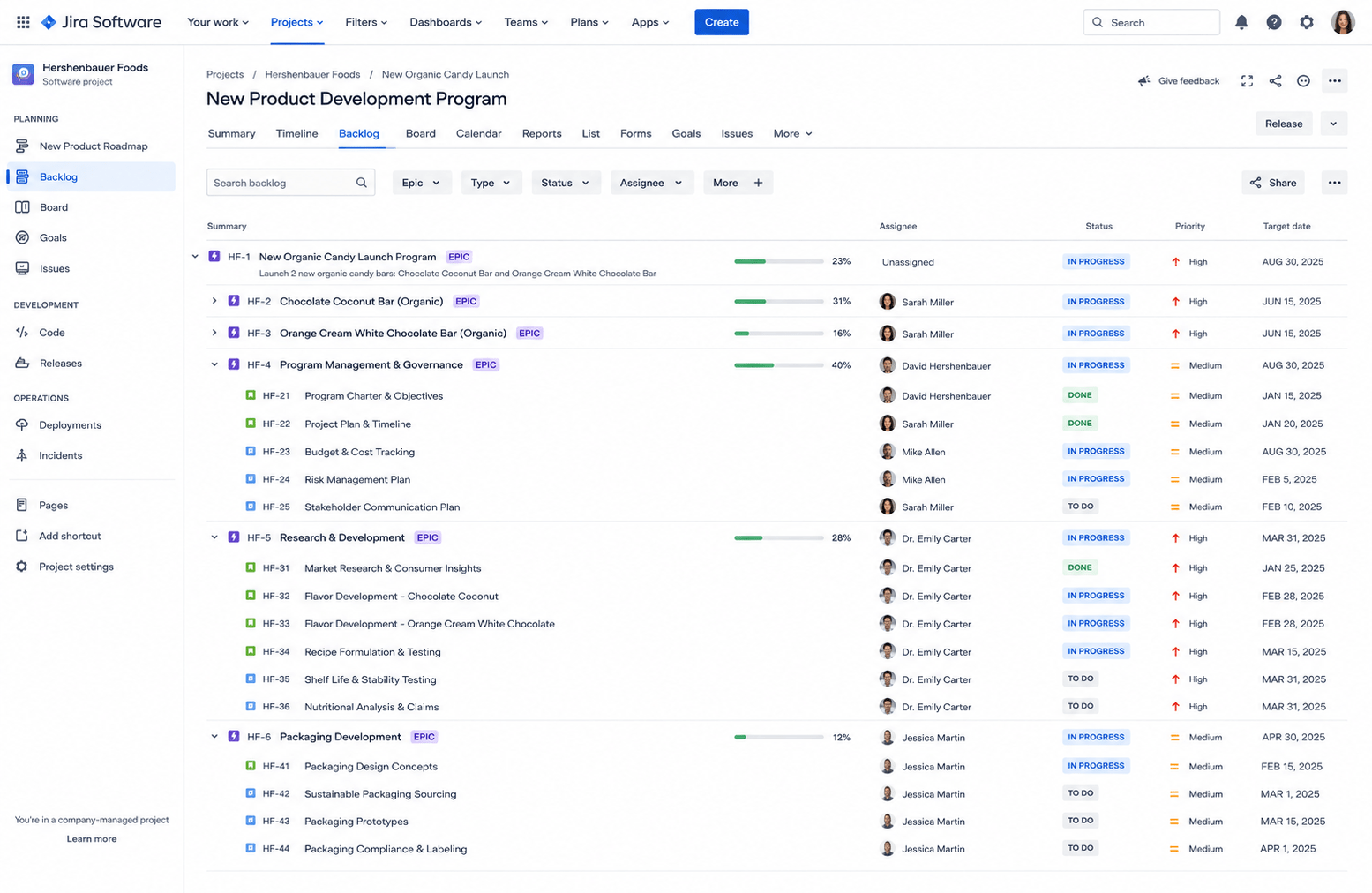Open the backlog toolbar more options ellipsis

point(1334,183)
